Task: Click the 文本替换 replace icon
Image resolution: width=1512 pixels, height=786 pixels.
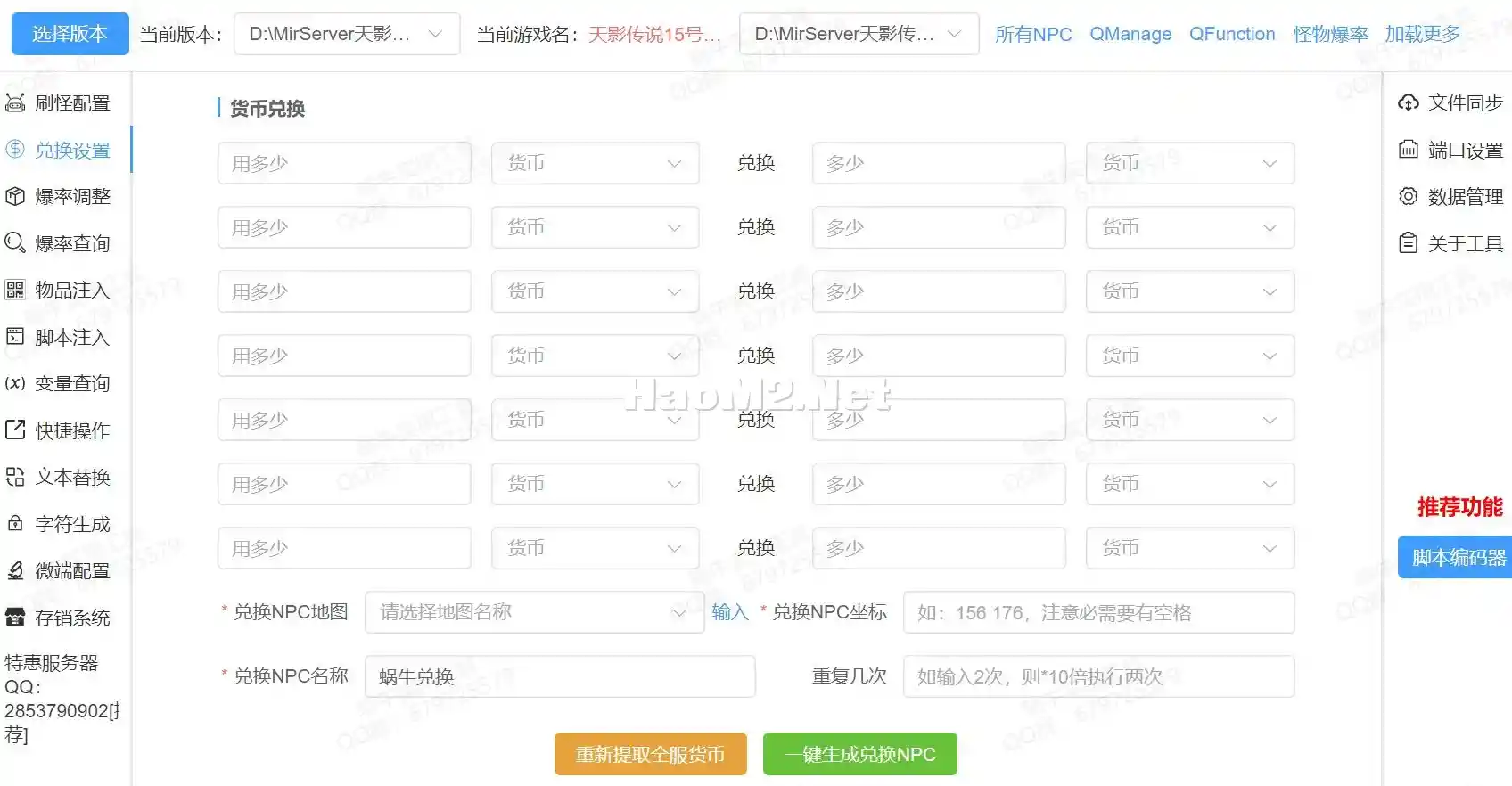Action: pos(15,477)
